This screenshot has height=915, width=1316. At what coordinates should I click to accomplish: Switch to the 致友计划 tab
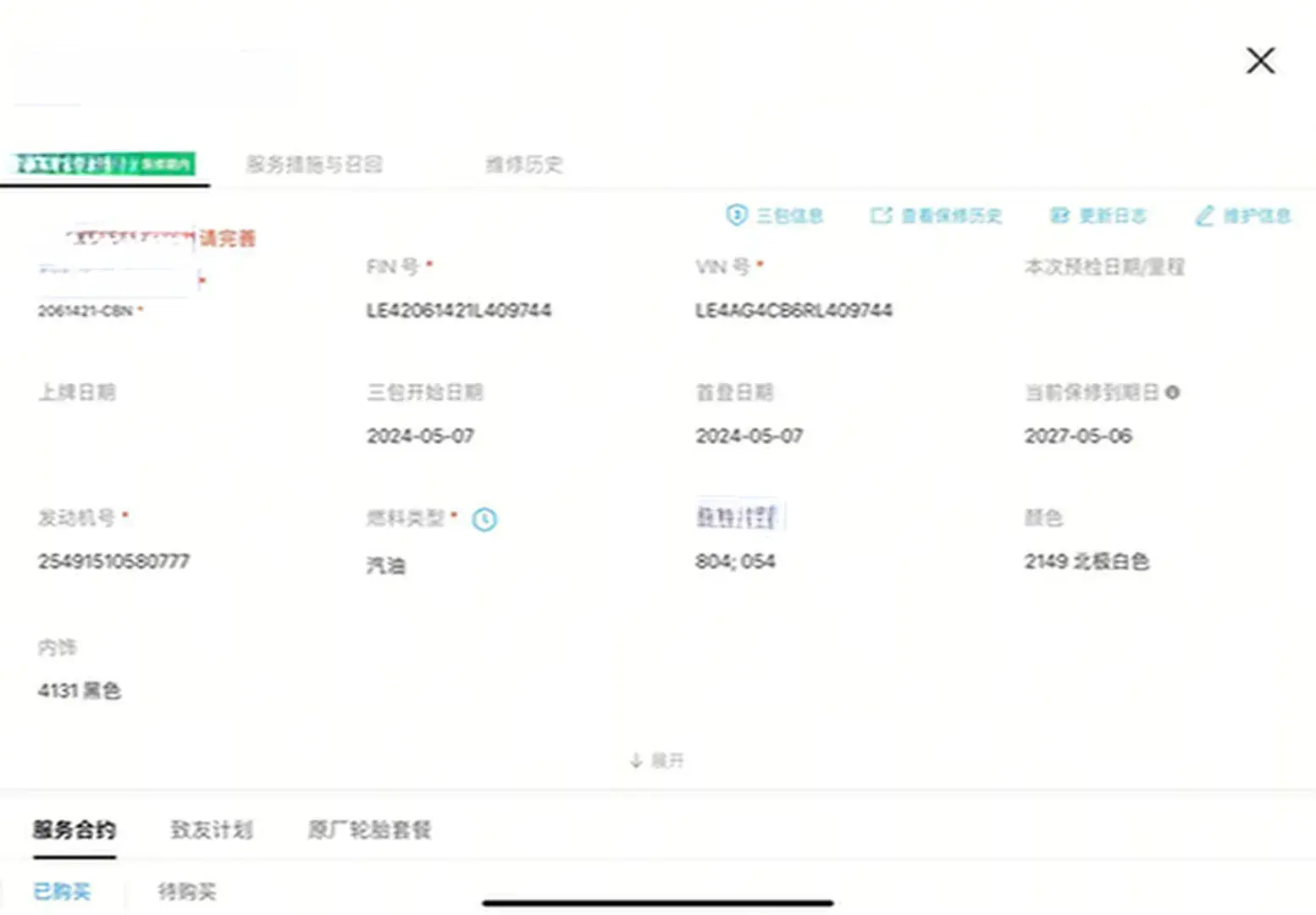point(212,829)
